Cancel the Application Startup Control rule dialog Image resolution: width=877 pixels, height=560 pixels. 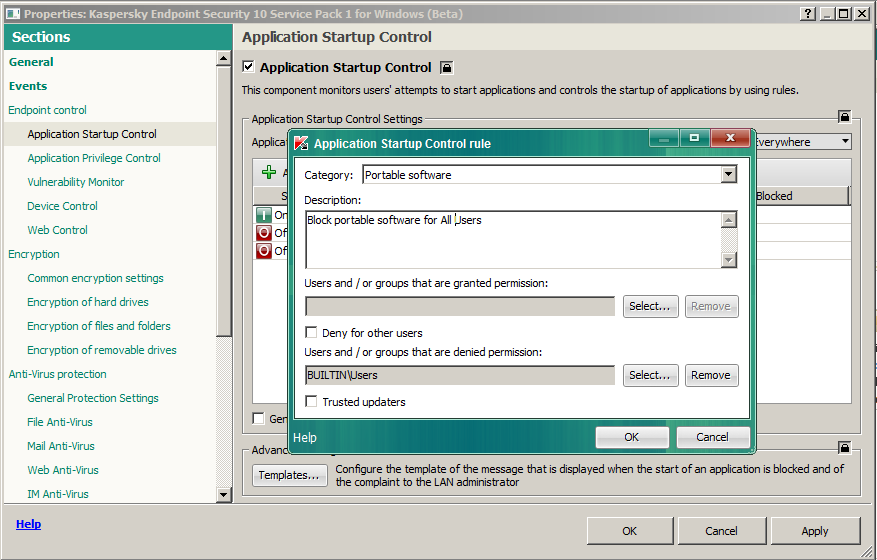pos(713,437)
